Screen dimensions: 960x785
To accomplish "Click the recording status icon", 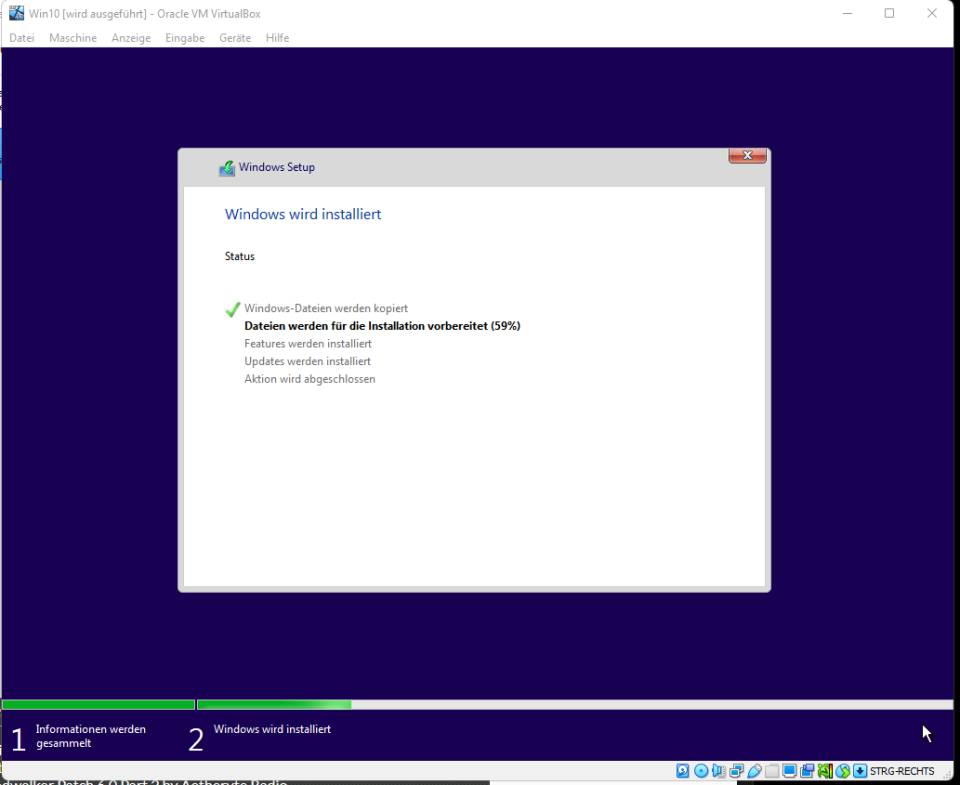I will (x=807, y=771).
